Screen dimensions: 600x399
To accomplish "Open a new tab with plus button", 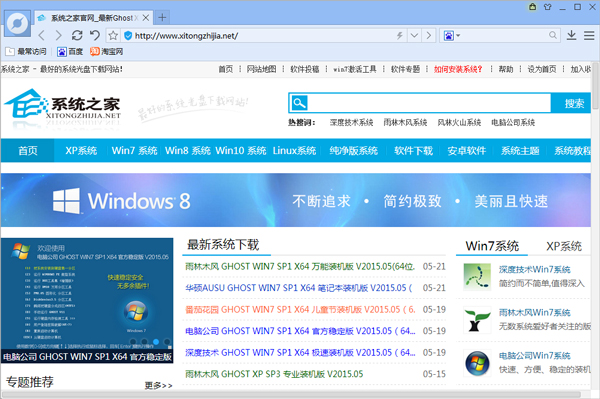I will click(x=162, y=18).
